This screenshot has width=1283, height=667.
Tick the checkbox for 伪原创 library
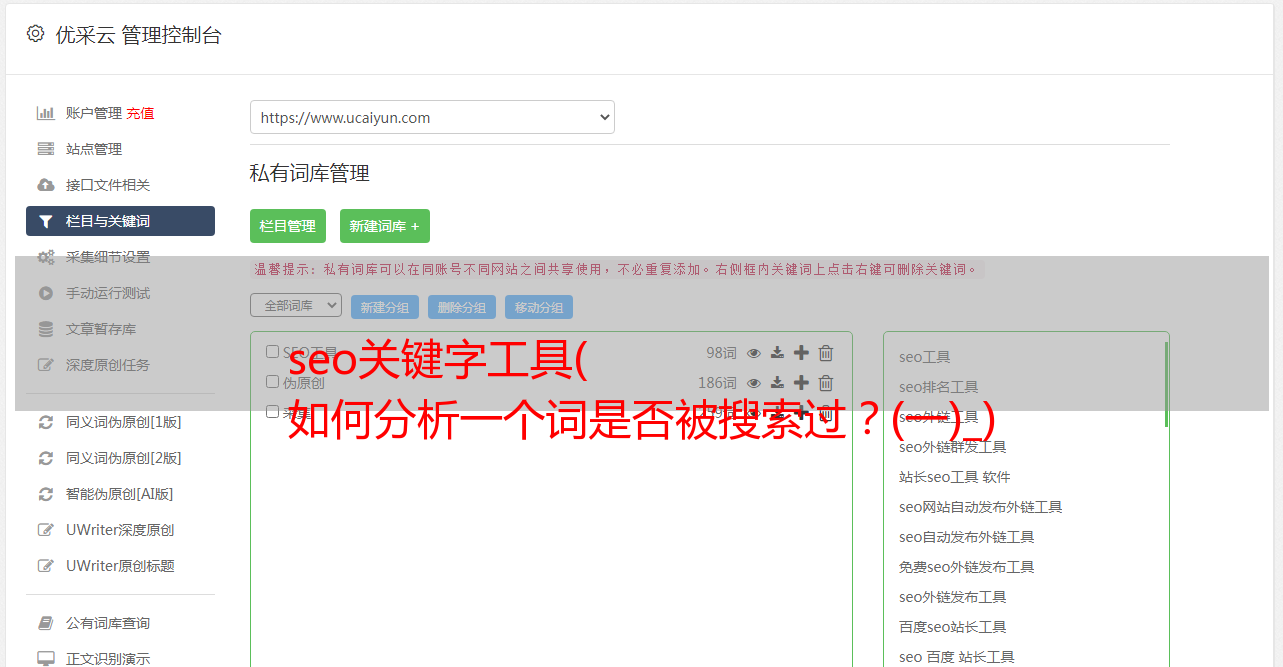coord(272,382)
